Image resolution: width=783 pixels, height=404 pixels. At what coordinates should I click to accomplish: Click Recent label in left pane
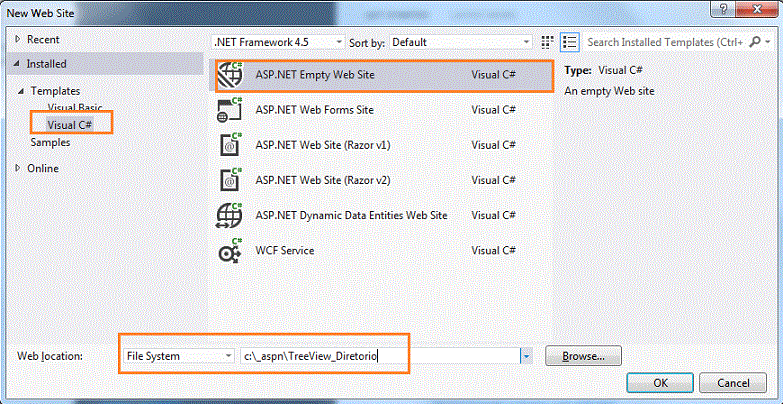point(43,39)
